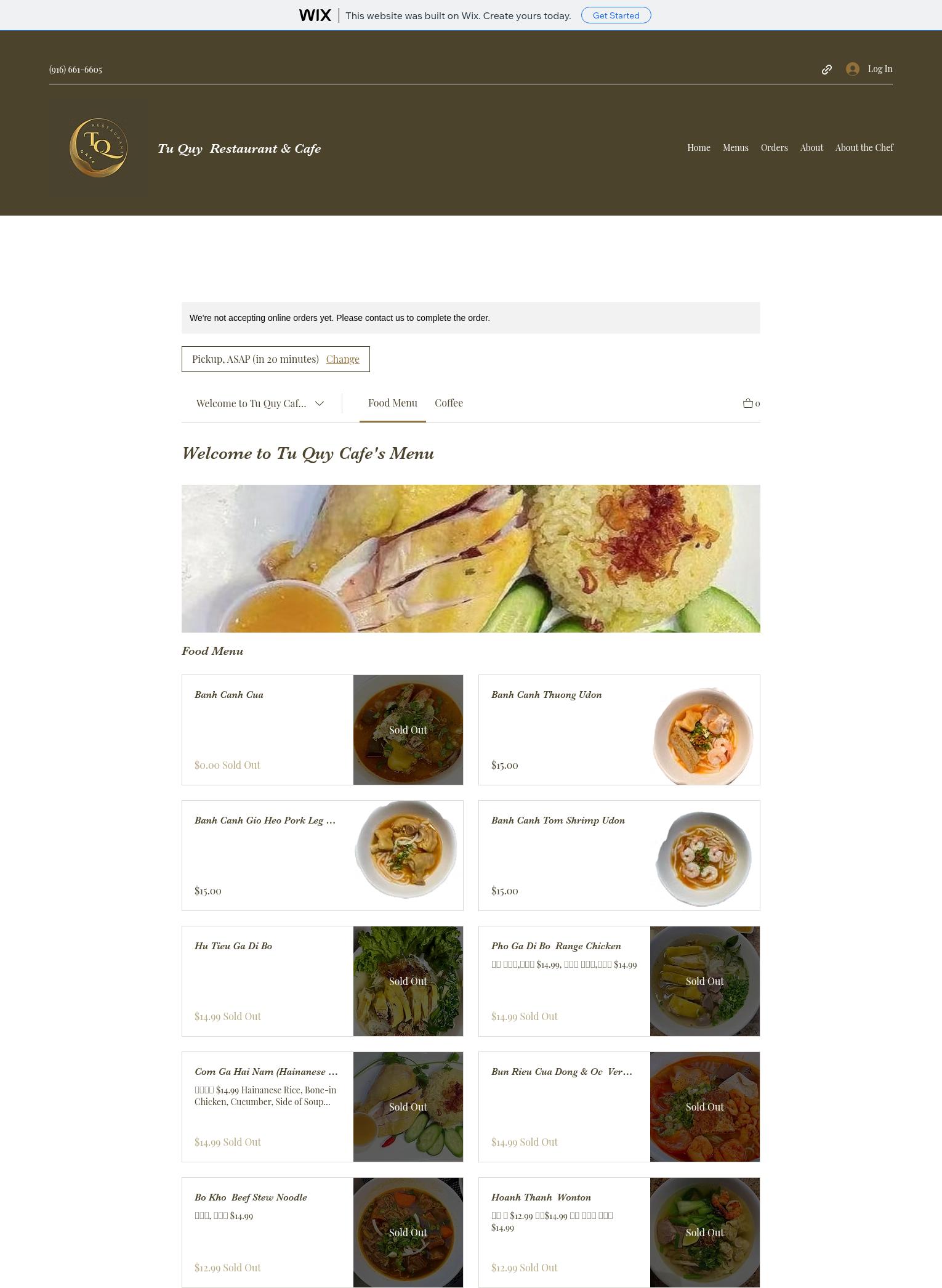942x1288 pixels.
Task: Click the Tu Quy TQ gold logo
Action: coord(99,148)
